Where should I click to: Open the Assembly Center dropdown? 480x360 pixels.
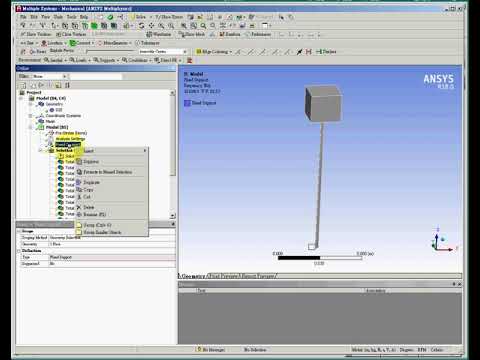(163, 52)
